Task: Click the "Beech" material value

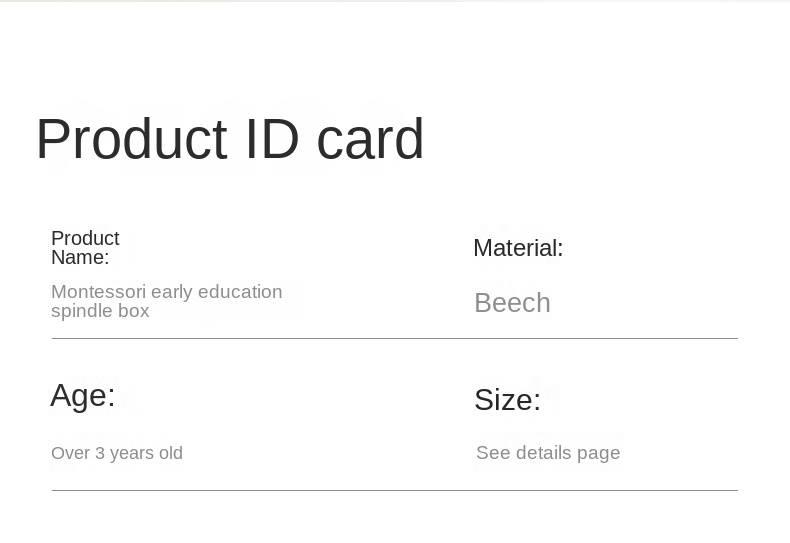Action: pyautogui.click(x=512, y=303)
